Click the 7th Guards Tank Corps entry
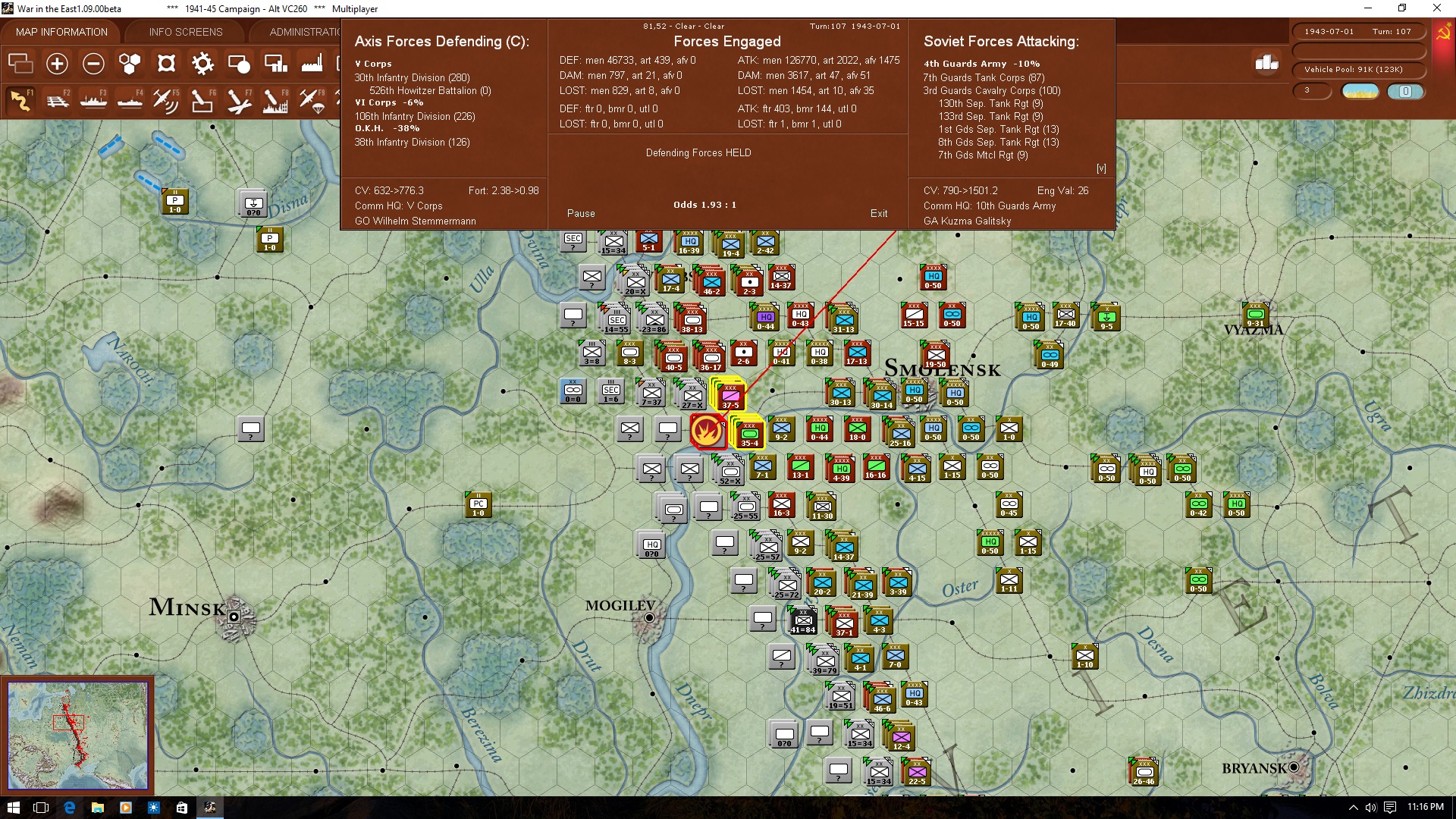 tap(984, 78)
